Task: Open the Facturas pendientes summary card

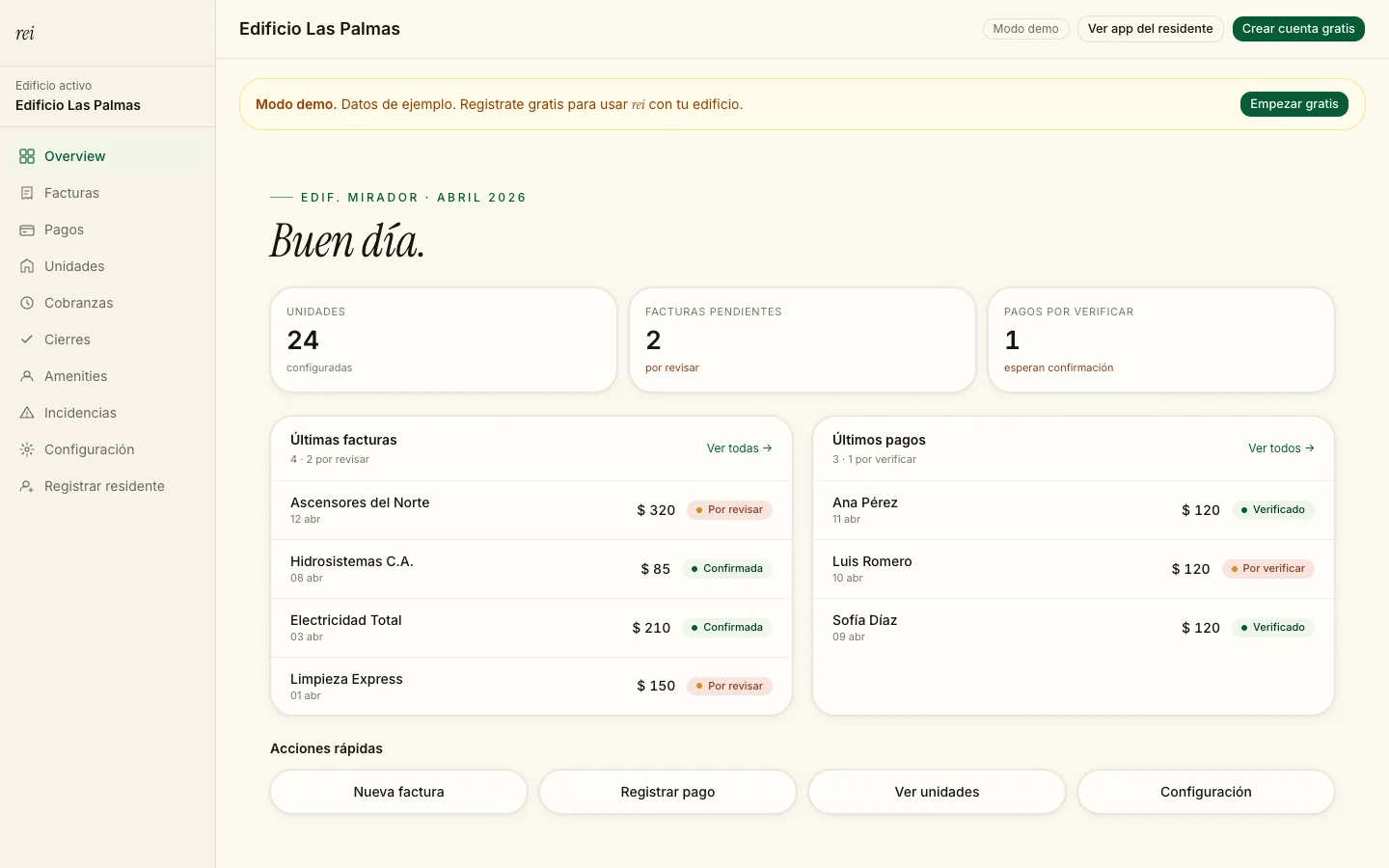Action: [x=803, y=340]
